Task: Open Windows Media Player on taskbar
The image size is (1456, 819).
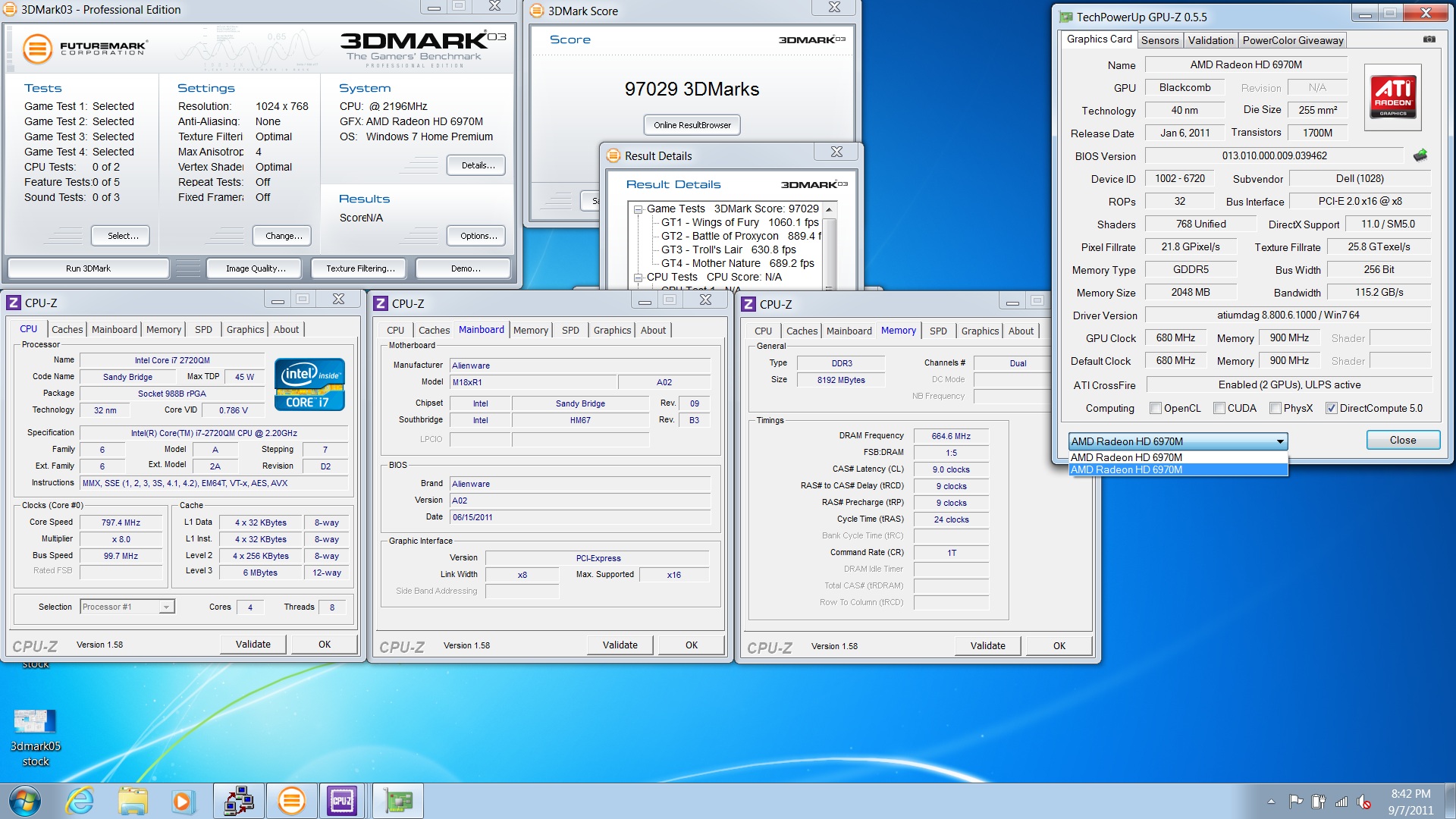Action: click(182, 801)
